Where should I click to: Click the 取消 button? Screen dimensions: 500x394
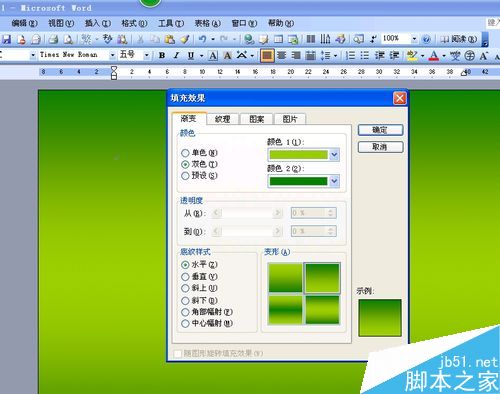(x=380, y=147)
